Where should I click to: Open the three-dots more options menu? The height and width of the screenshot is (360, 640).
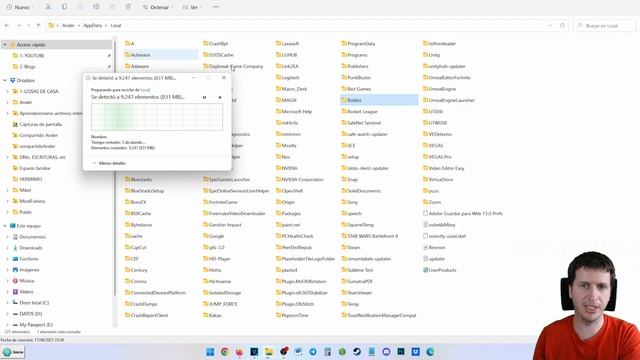pos(216,7)
